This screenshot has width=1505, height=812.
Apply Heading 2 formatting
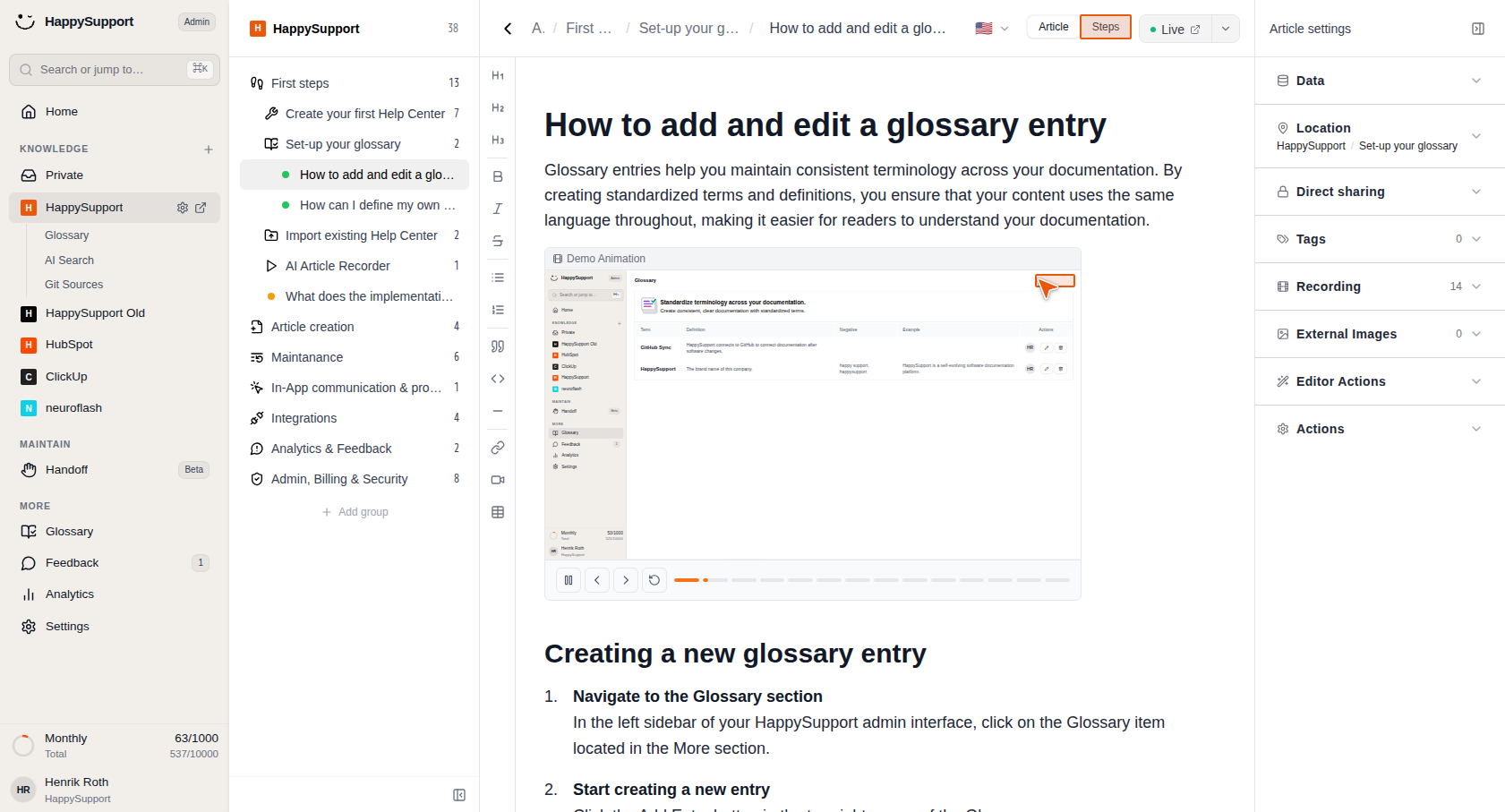(498, 108)
